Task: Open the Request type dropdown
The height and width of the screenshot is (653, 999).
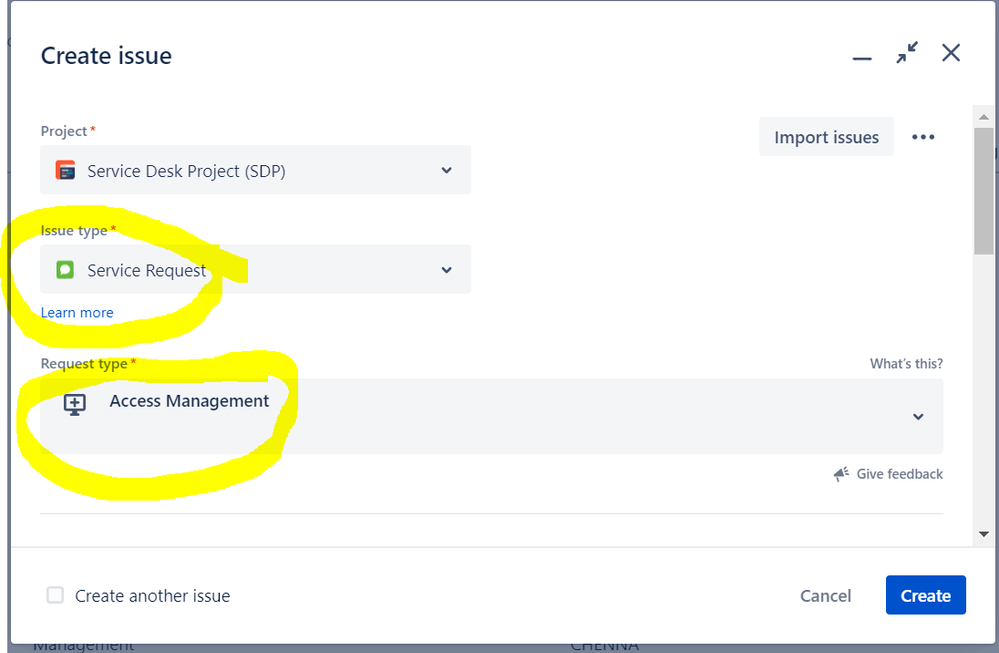Action: pyautogui.click(x=491, y=416)
